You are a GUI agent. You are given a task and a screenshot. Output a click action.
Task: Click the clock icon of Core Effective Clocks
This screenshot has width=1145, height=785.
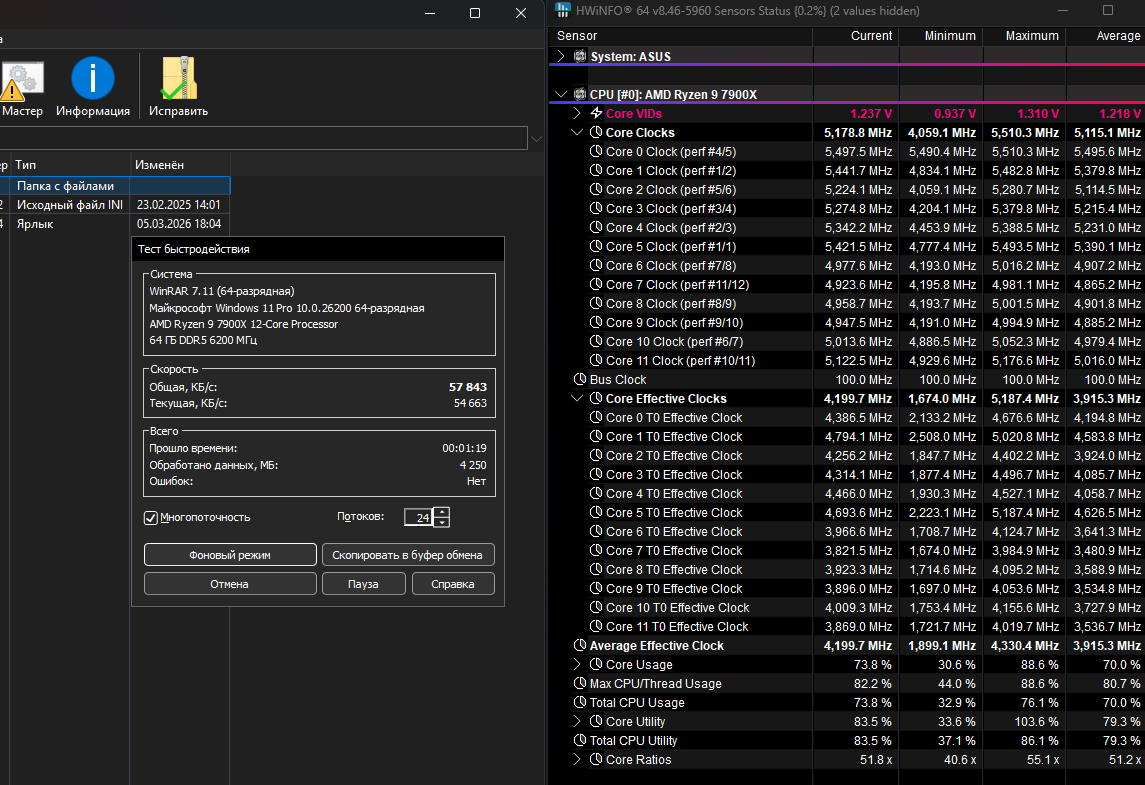(x=596, y=398)
